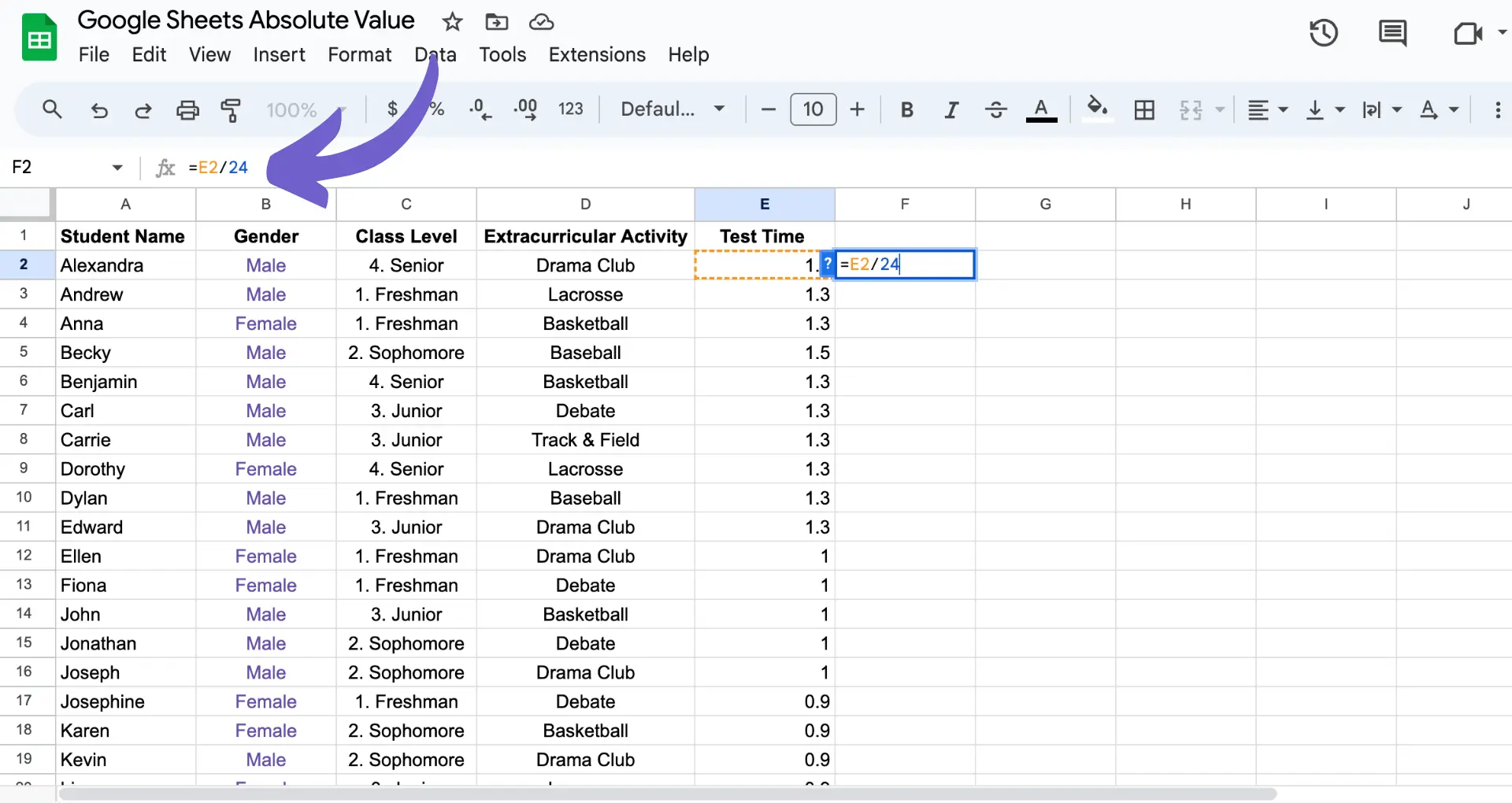1512x803 pixels.
Task: Open version history clock icon
Action: point(1323,33)
